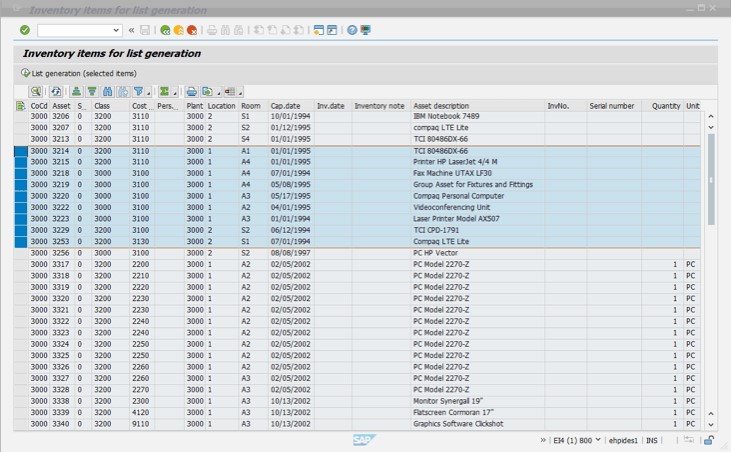Viewport: 731px width, 452px height.
Task: Click description 'Laser Printer Model AX507'
Action: coord(456,219)
